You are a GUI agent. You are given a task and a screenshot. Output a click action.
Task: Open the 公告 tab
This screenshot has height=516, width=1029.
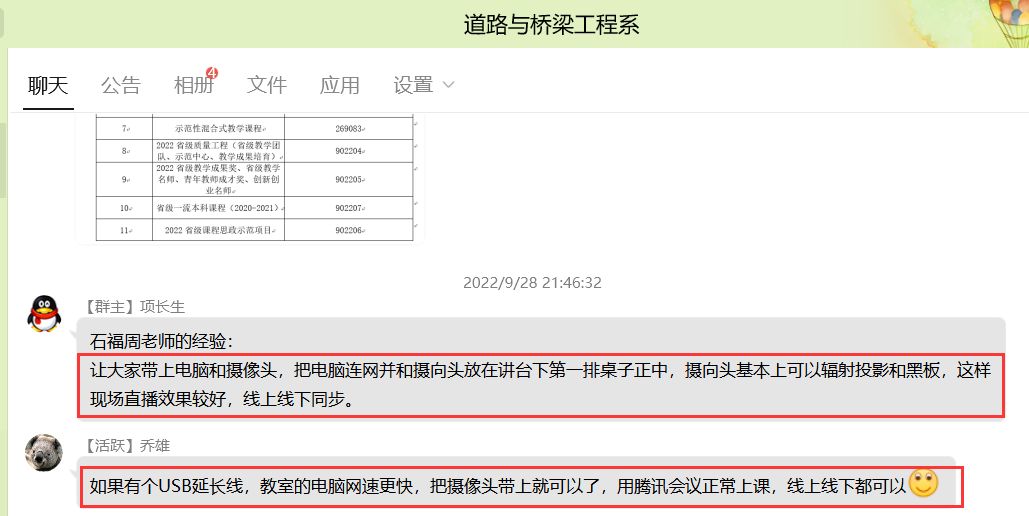tap(121, 85)
